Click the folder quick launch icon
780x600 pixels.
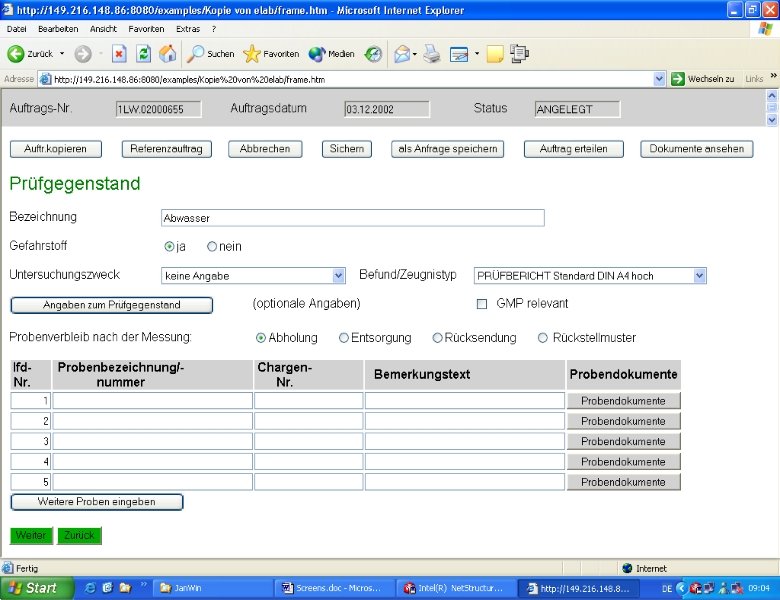tap(125, 588)
